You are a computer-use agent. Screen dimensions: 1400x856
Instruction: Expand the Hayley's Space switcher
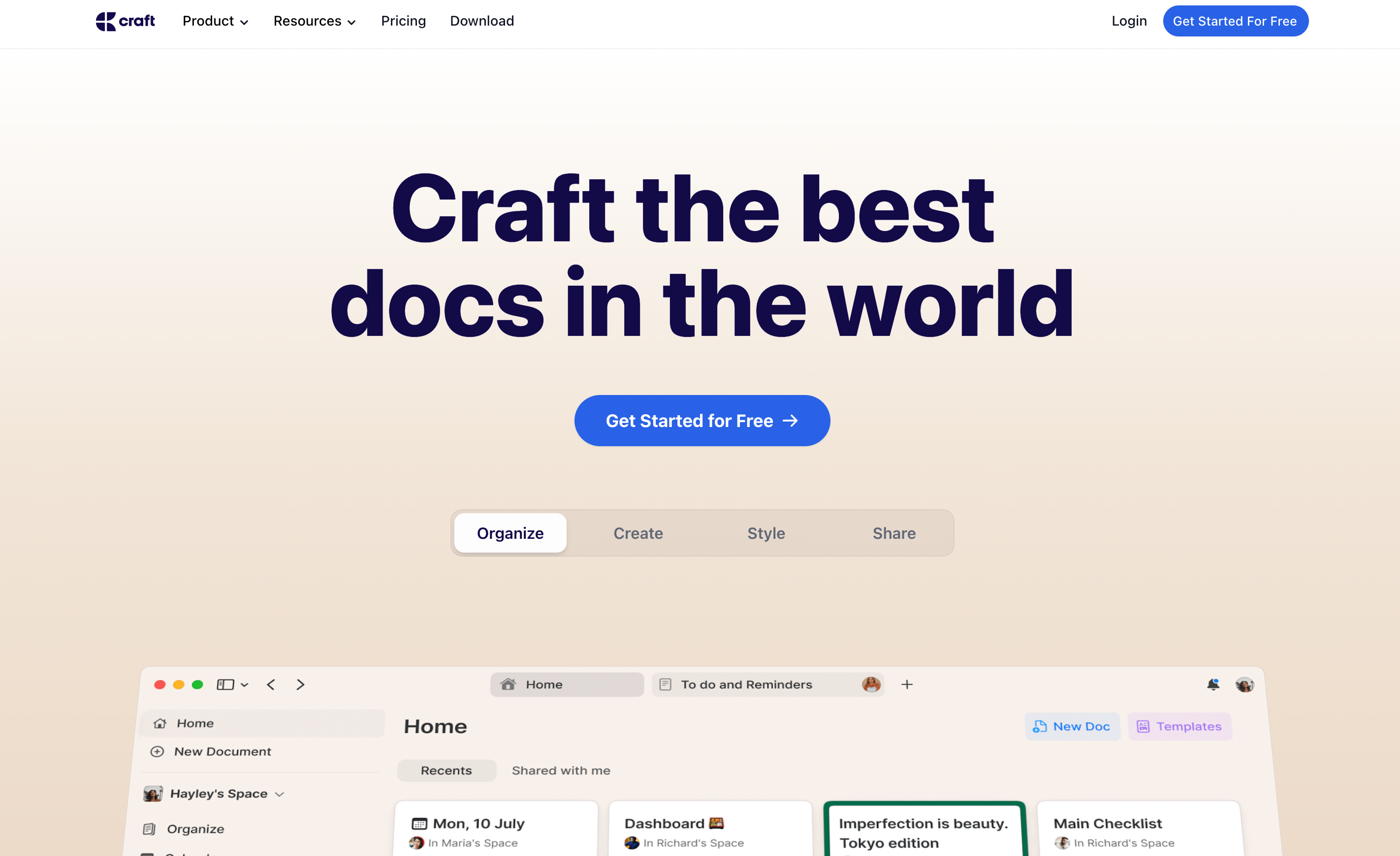(227, 793)
